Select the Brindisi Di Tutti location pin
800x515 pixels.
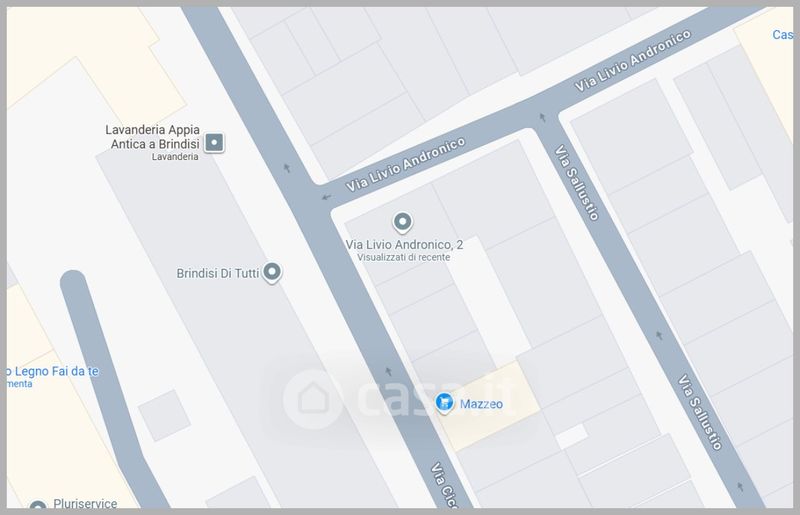pyautogui.click(x=272, y=273)
